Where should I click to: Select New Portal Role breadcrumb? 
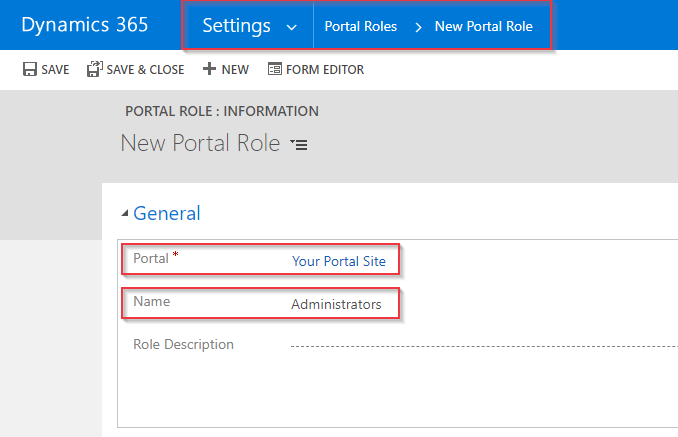483,26
